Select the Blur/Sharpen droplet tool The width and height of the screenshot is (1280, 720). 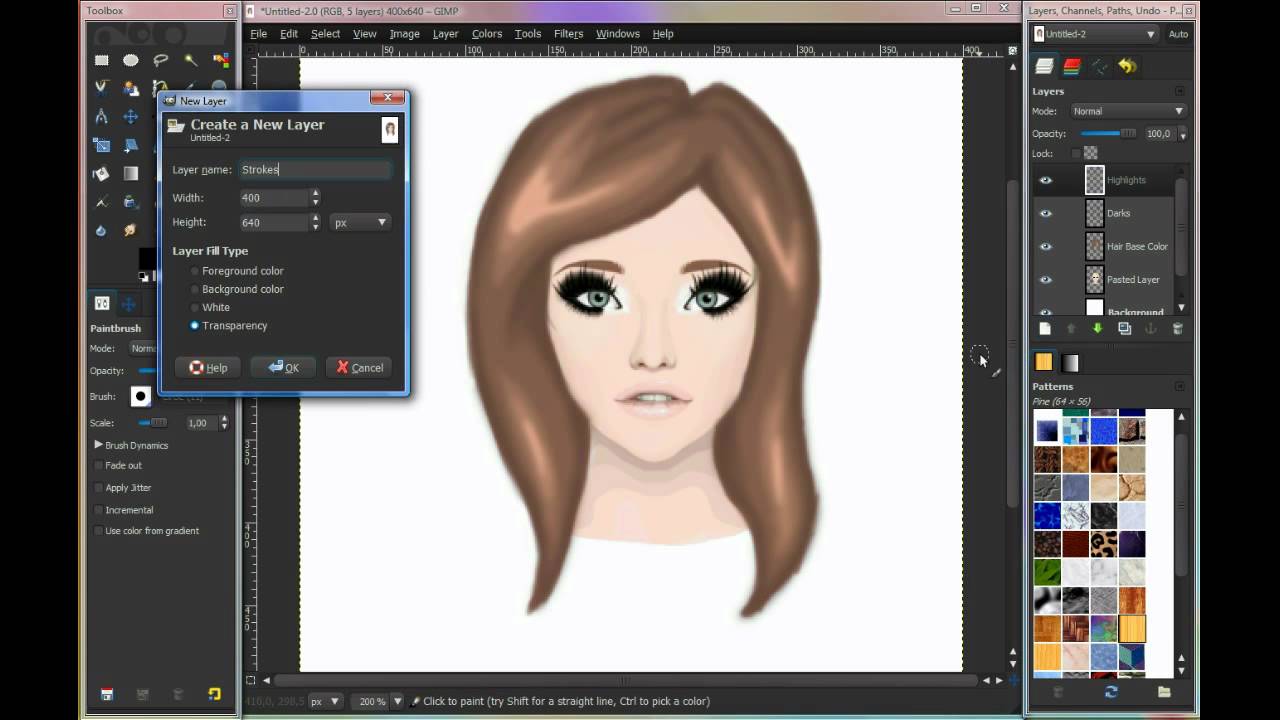click(101, 231)
